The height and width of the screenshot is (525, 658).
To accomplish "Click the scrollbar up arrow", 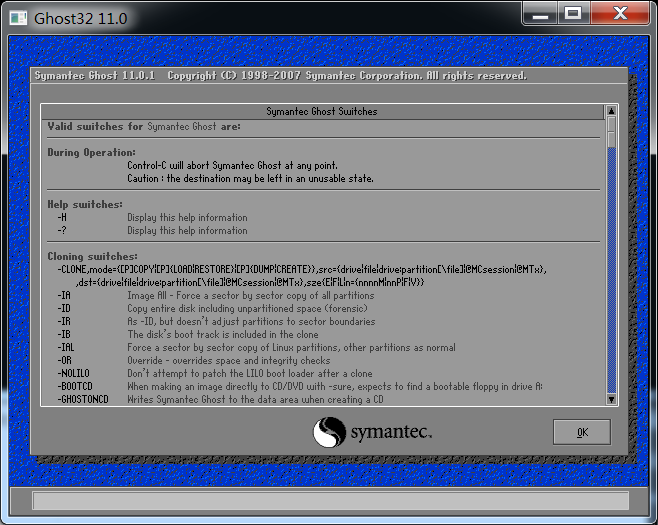I will tap(611, 111).
